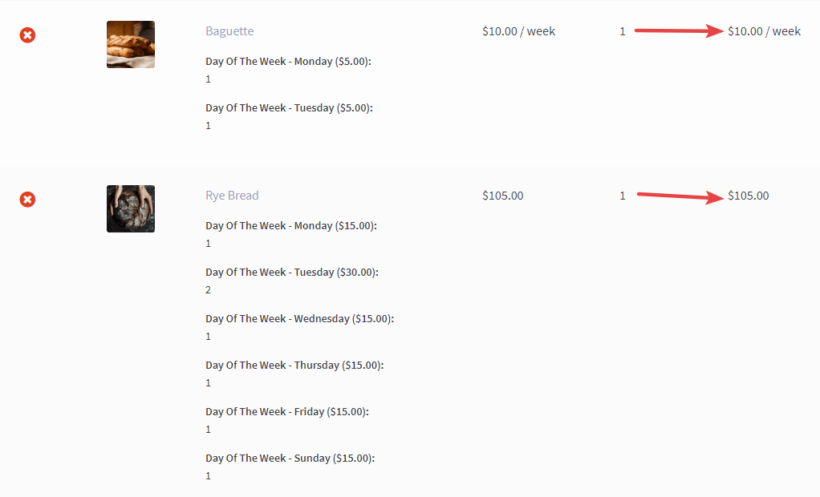Select Rye Bread Wednesday ($15.00) label
The height and width of the screenshot is (497, 820).
click(x=300, y=319)
